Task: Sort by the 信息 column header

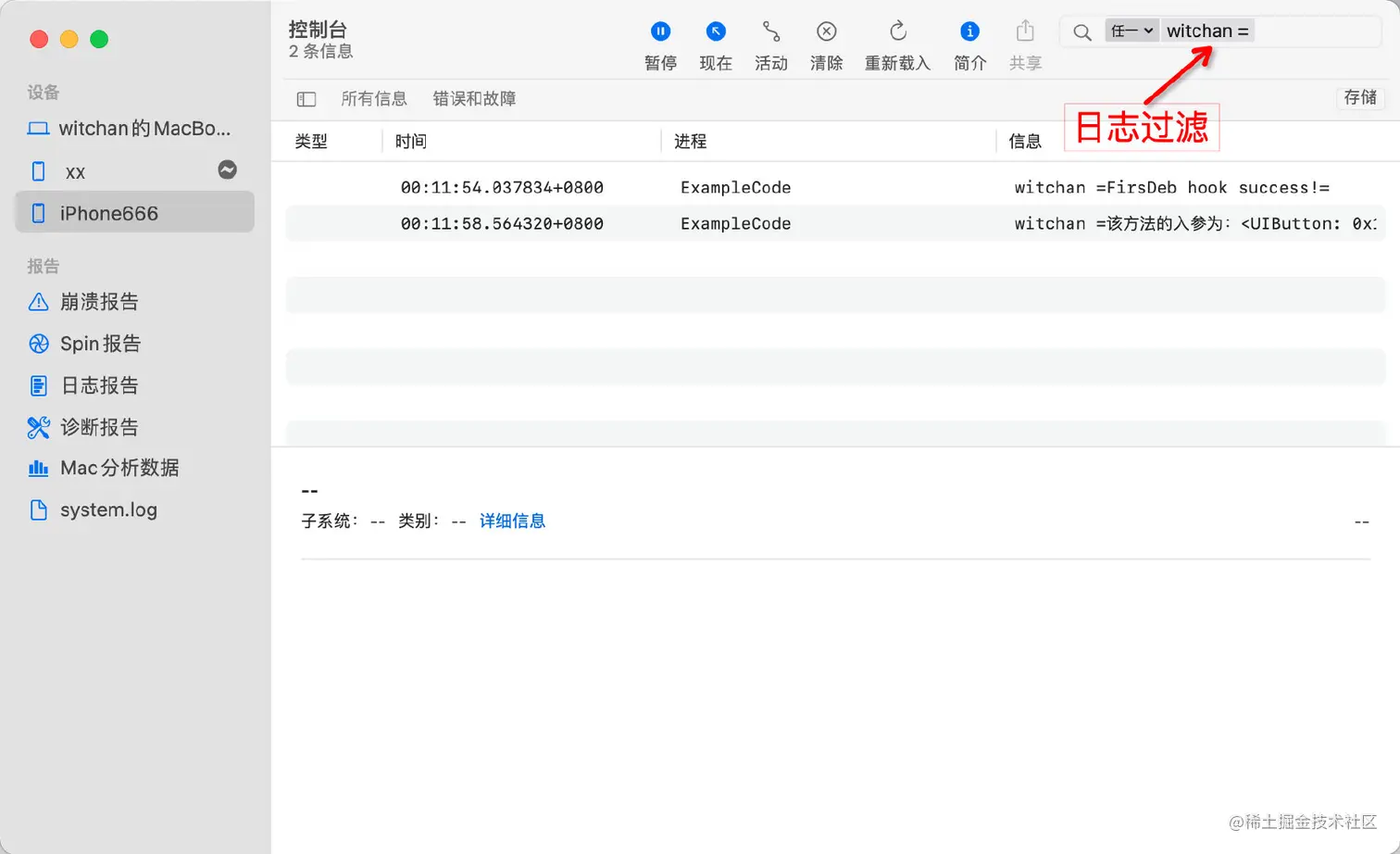Action: click(x=1025, y=142)
